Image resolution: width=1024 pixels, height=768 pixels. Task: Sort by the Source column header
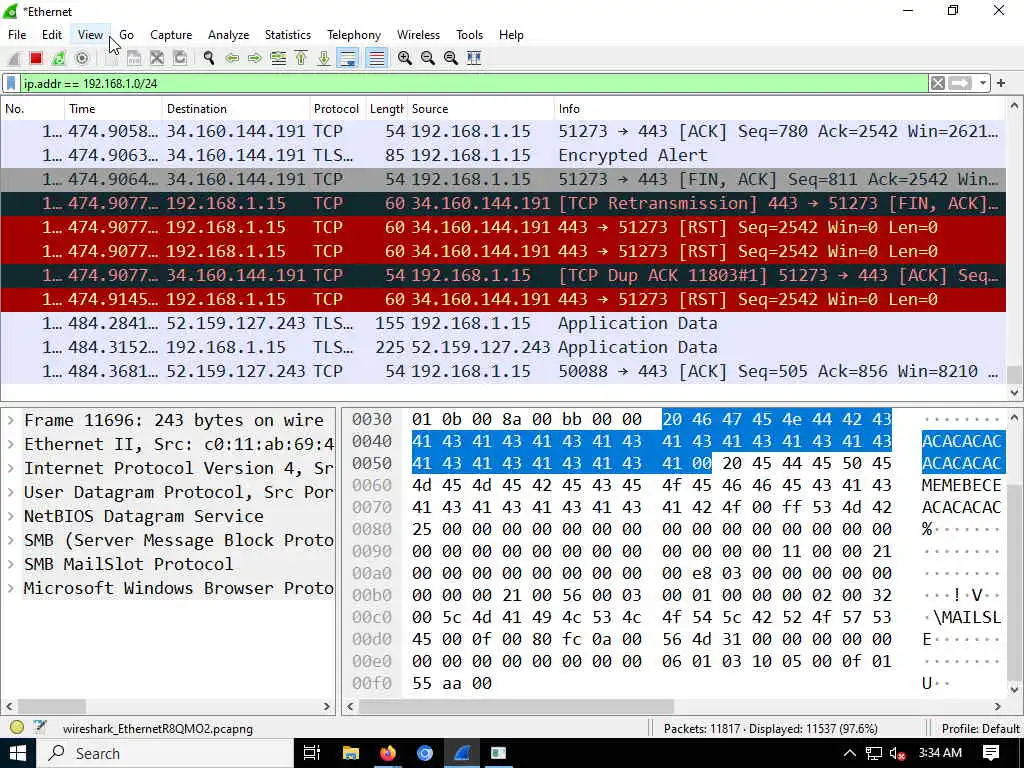pos(480,109)
